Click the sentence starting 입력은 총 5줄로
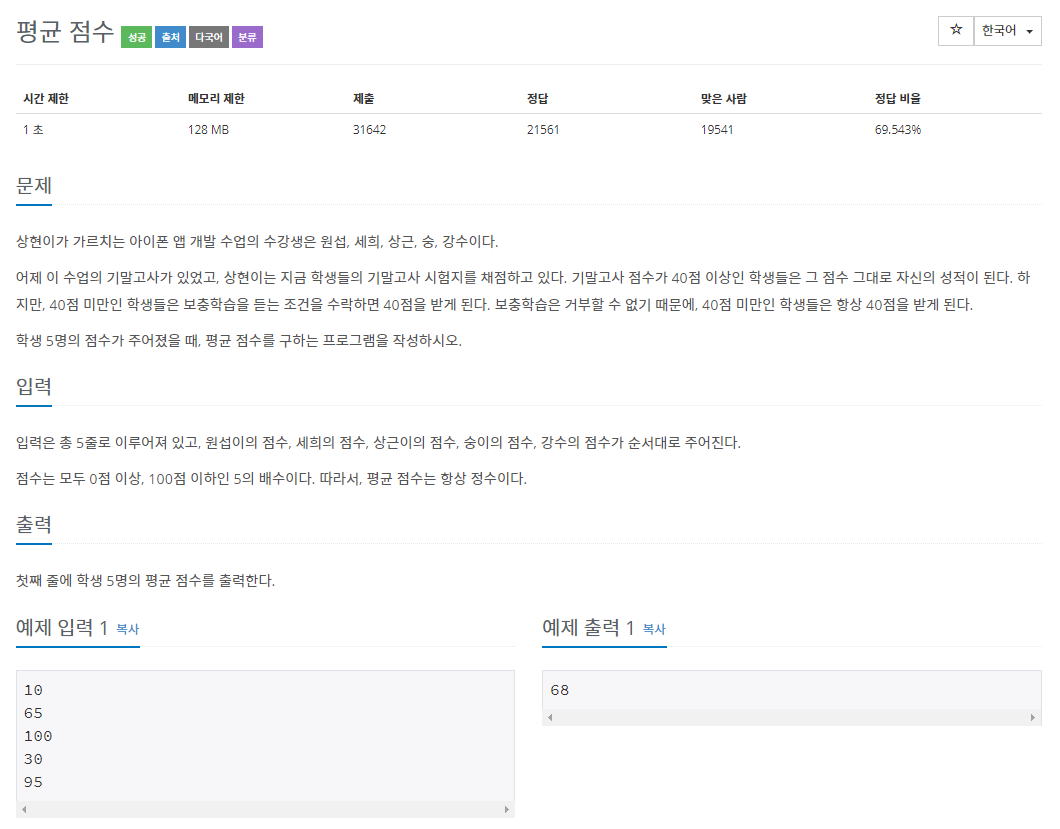The height and width of the screenshot is (829, 1060). click(379, 443)
